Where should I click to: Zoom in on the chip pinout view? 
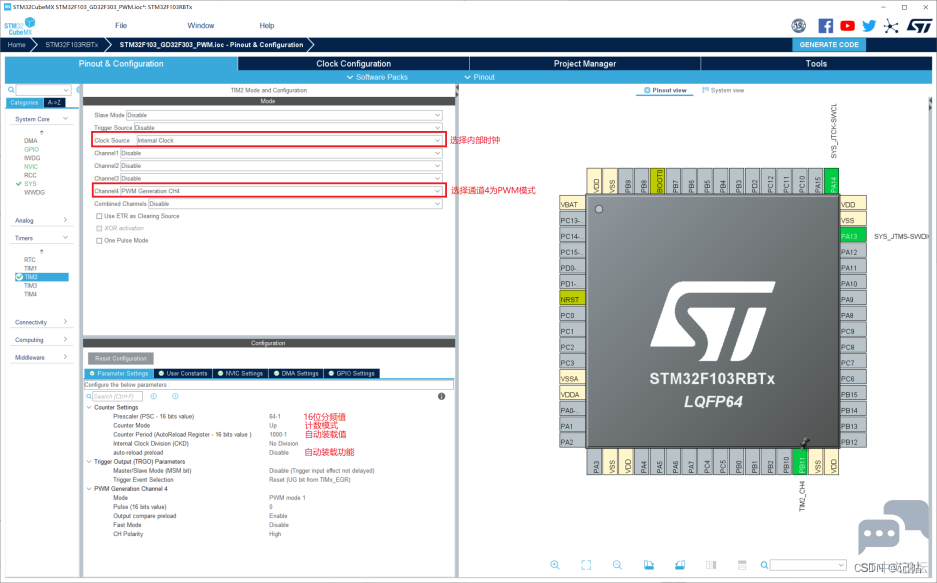555,565
